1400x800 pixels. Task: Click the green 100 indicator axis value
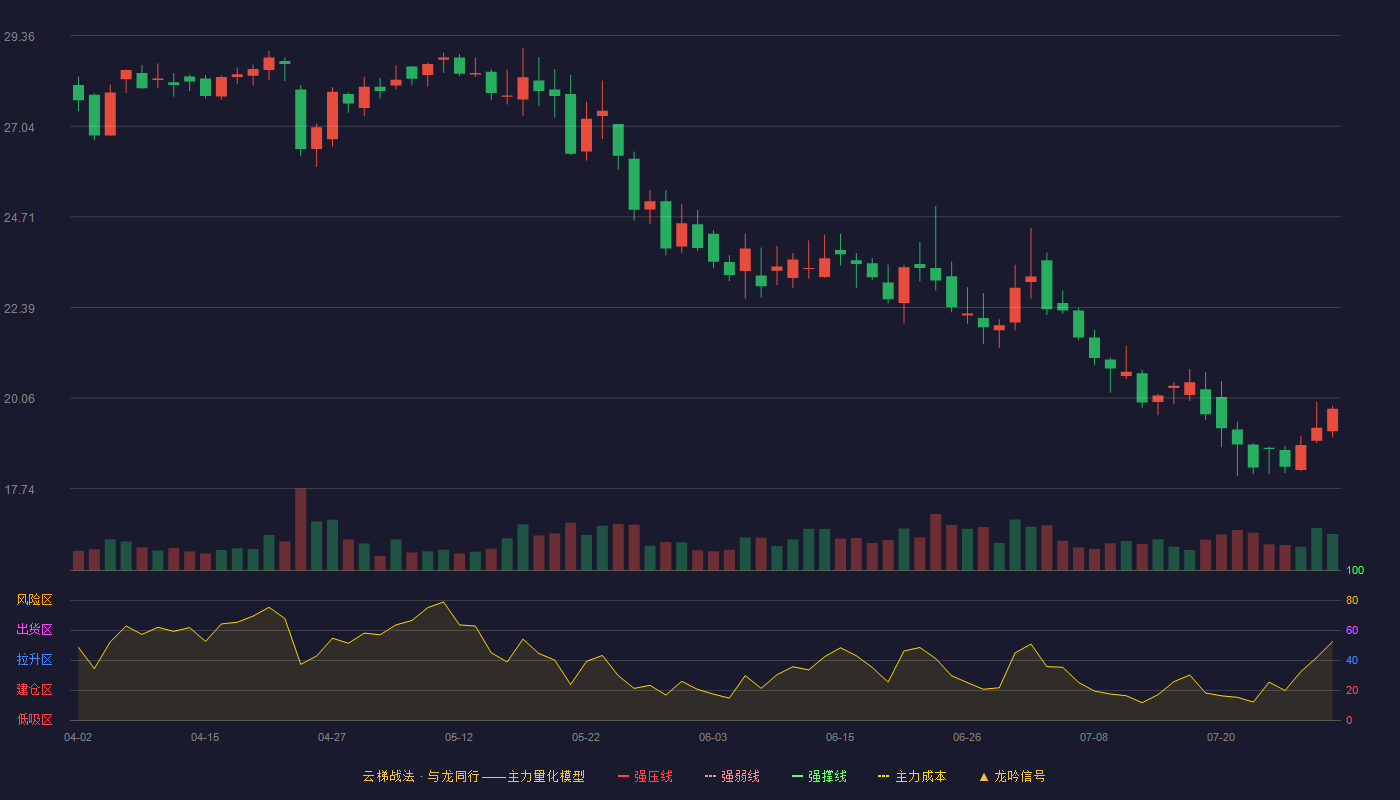[1355, 571]
